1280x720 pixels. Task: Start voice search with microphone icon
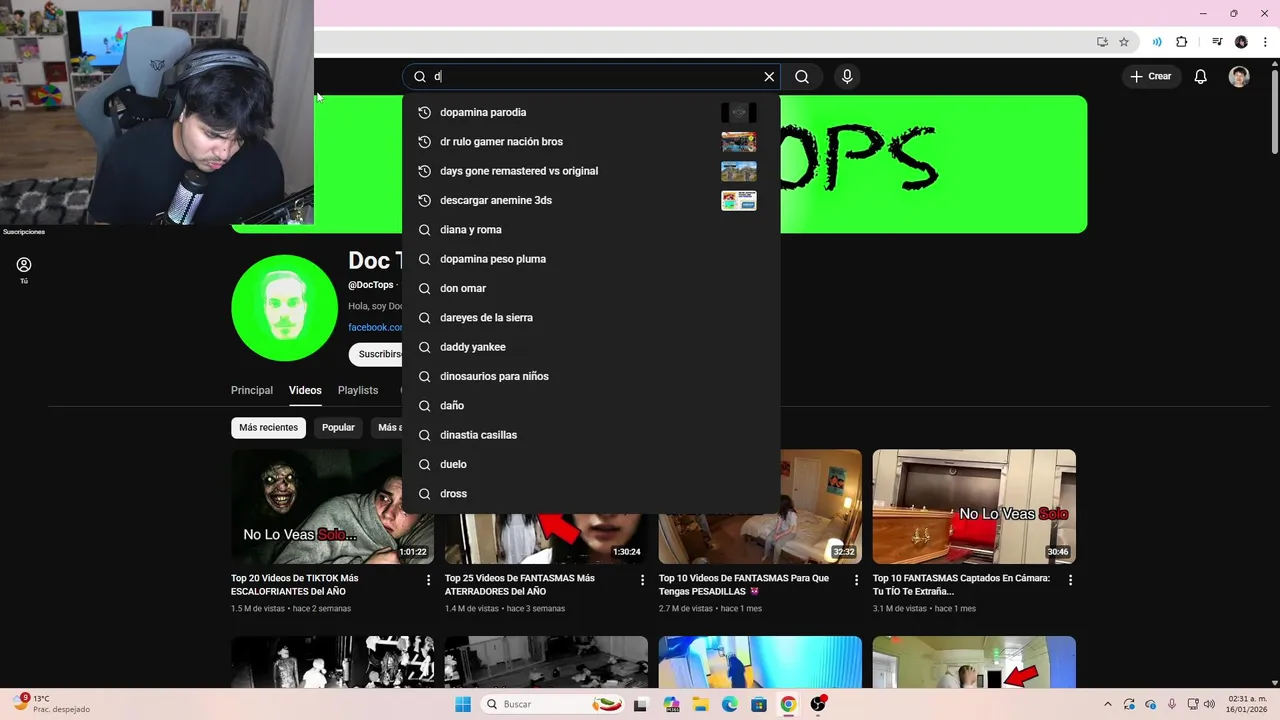pyautogui.click(x=847, y=76)
